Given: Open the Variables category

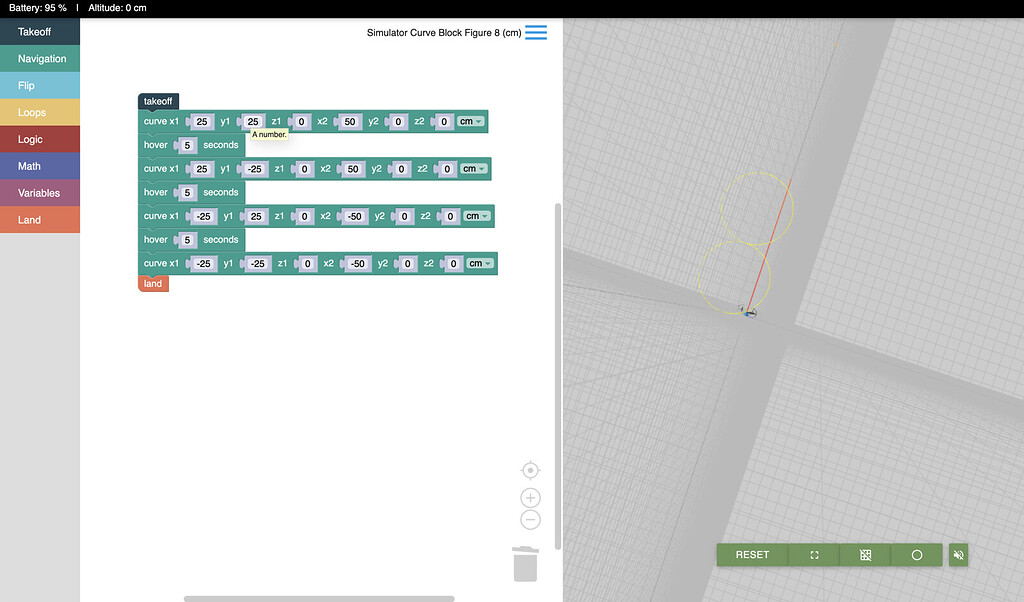Looking at the screenshot, I should pyautogui.click(x=40, y=192).
